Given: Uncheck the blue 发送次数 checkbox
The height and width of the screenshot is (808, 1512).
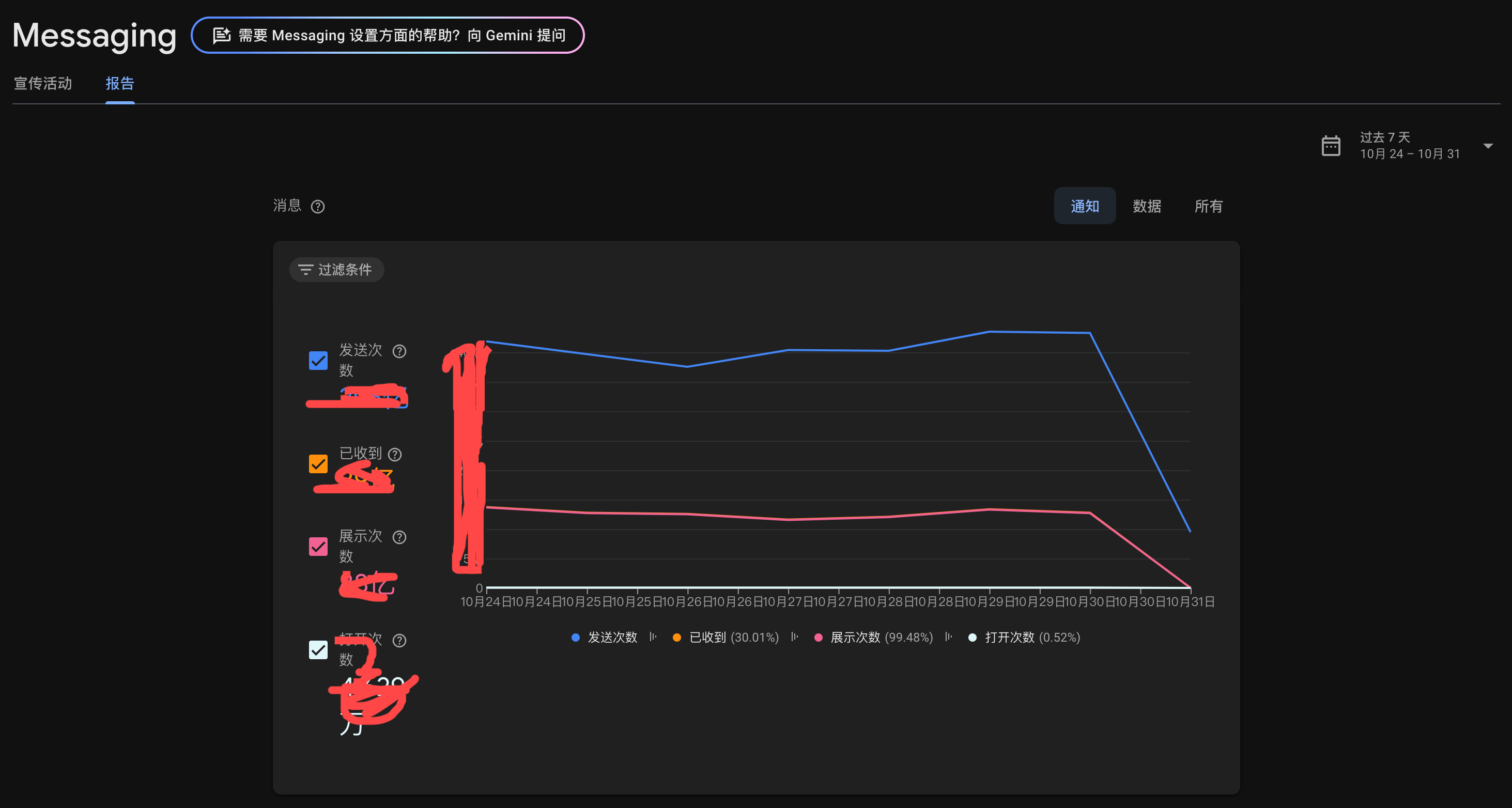Looking at the screenshot, I should pyautogui.click(x=318, y=360).
